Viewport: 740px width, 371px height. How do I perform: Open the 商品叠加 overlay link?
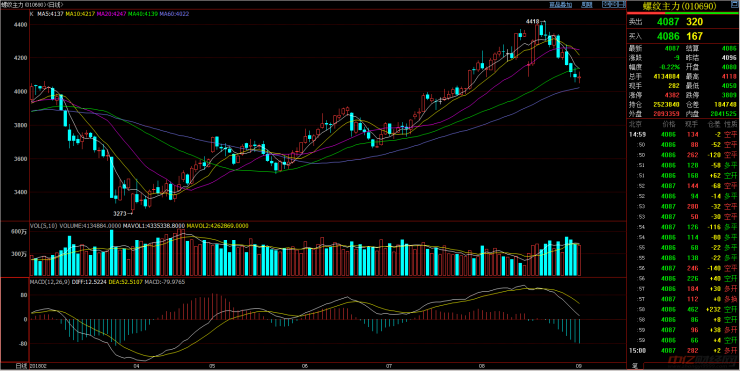click(x=561, y=5)
